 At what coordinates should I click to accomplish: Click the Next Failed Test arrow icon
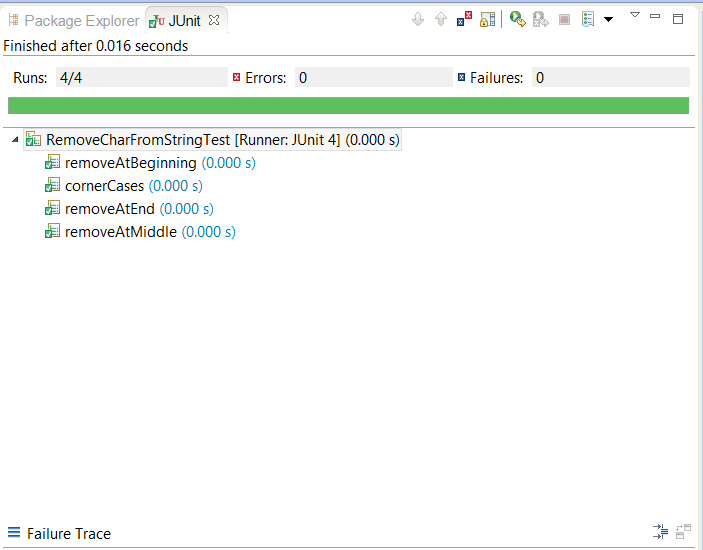click(418, 19)
